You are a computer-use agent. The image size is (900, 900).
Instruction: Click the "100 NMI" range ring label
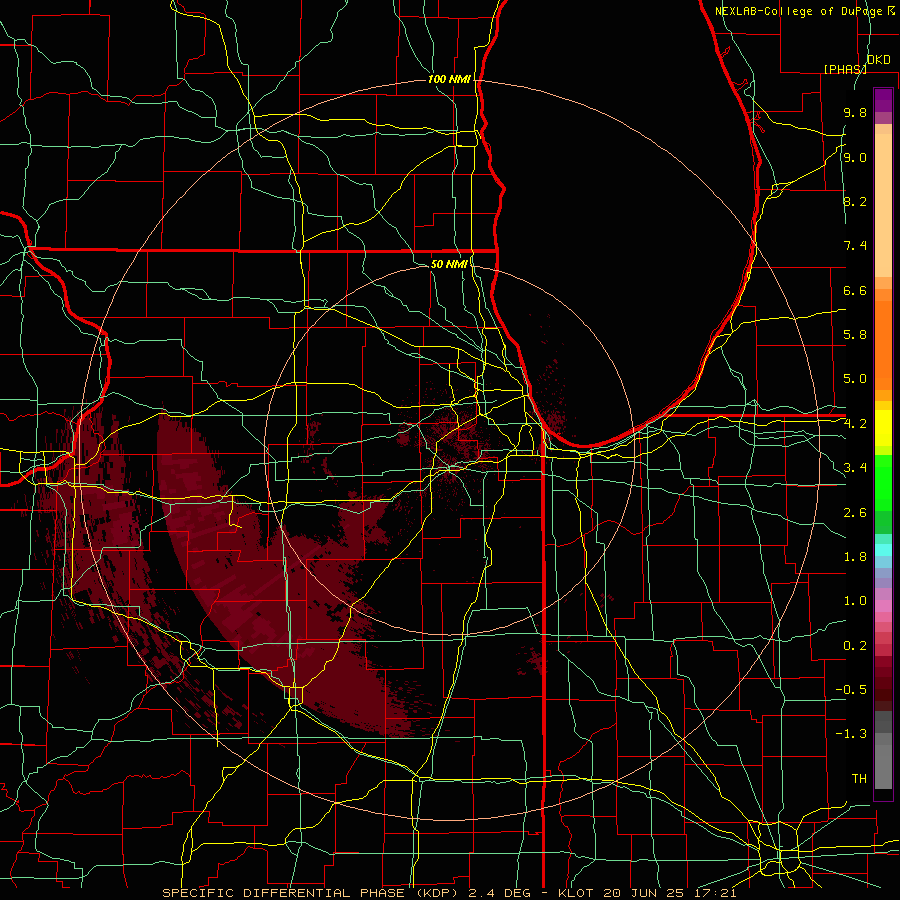click(449, 79)
